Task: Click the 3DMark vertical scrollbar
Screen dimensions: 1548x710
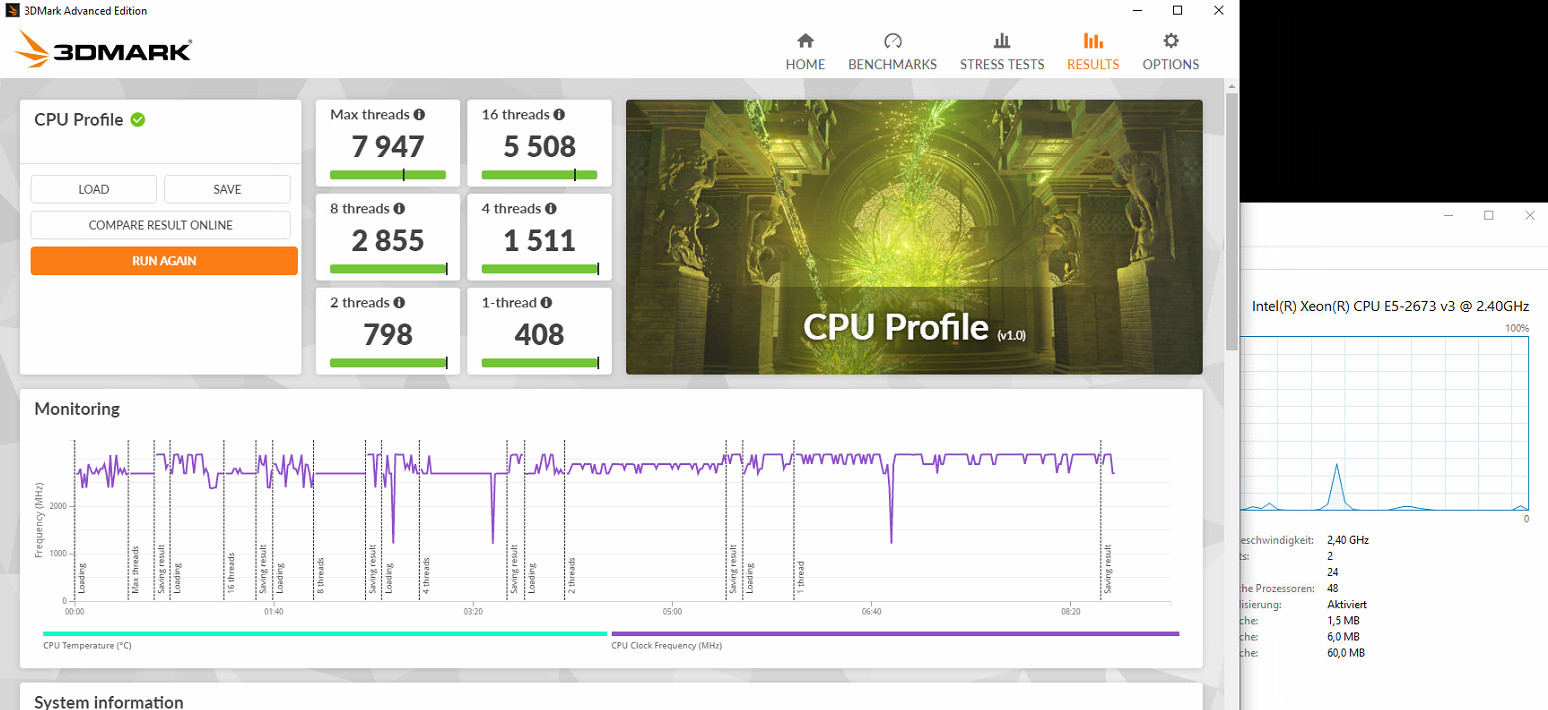Action: click(x=1231, y=220)
